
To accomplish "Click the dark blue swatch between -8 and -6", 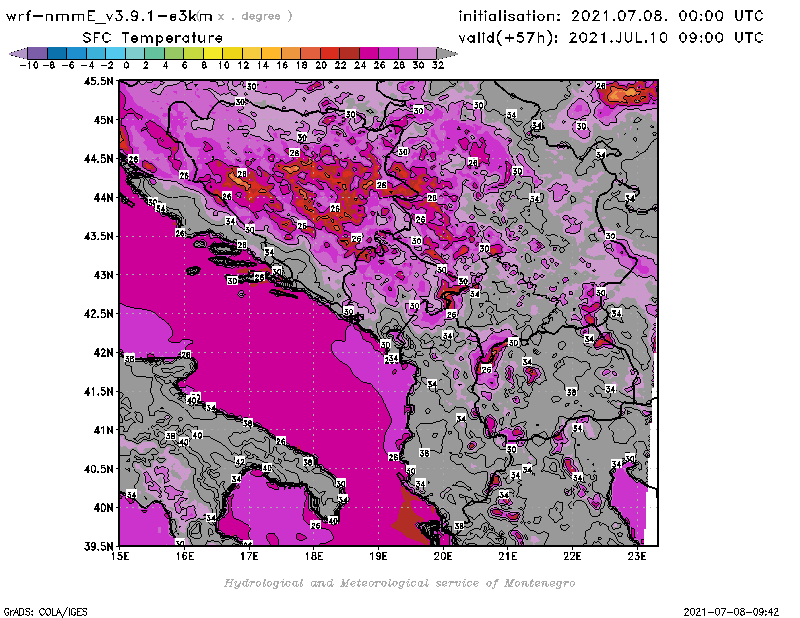I will (57, 53).
